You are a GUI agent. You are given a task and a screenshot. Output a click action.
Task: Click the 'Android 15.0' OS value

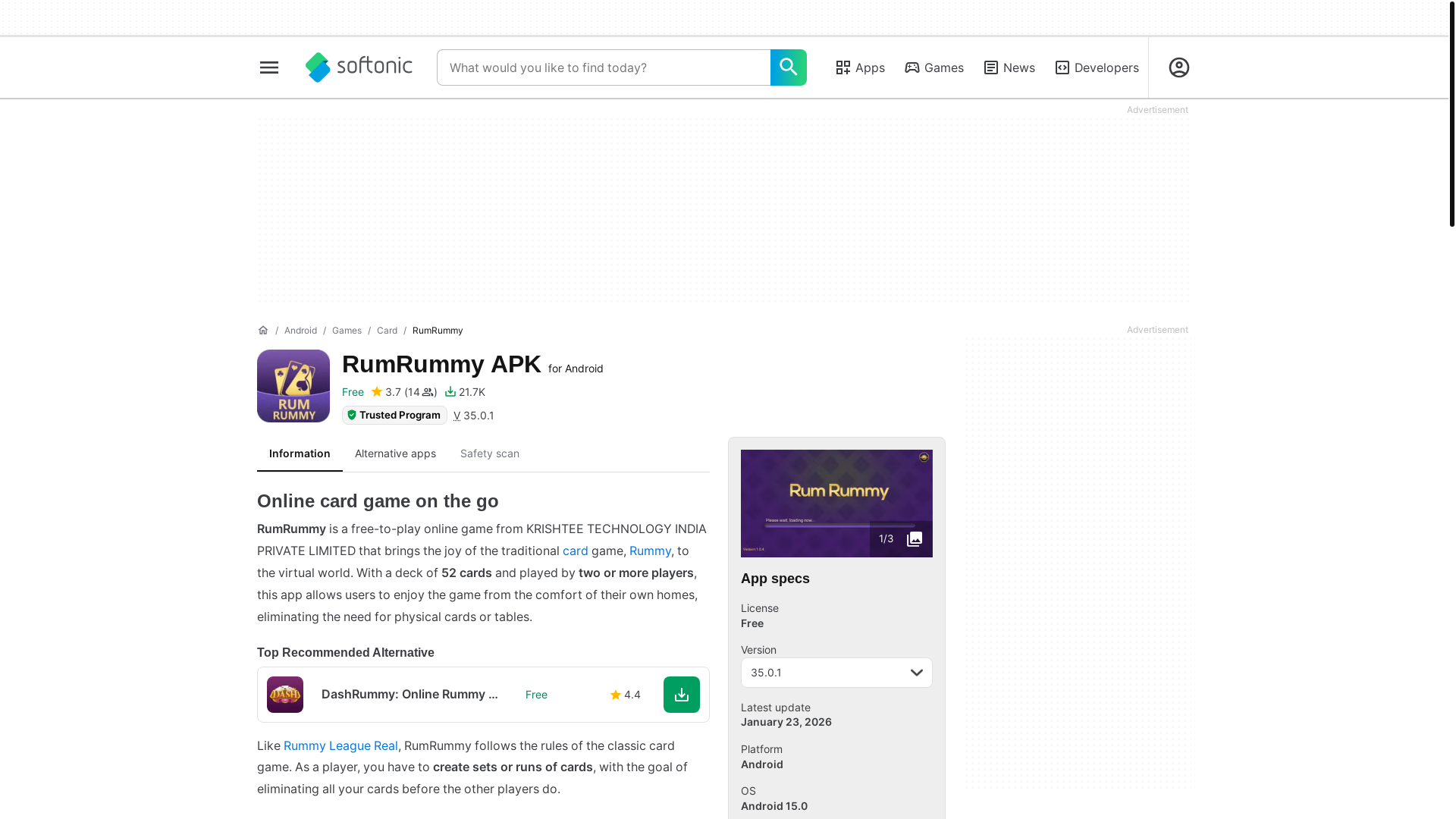774,806
